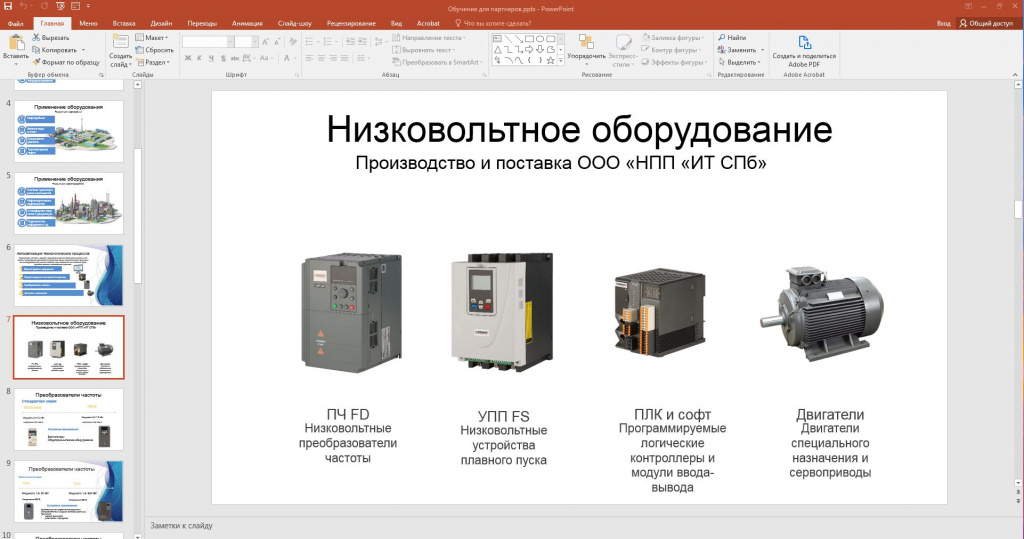Select slide 8 thumbnail Преобразователи частоты

[x=69, y=419]
